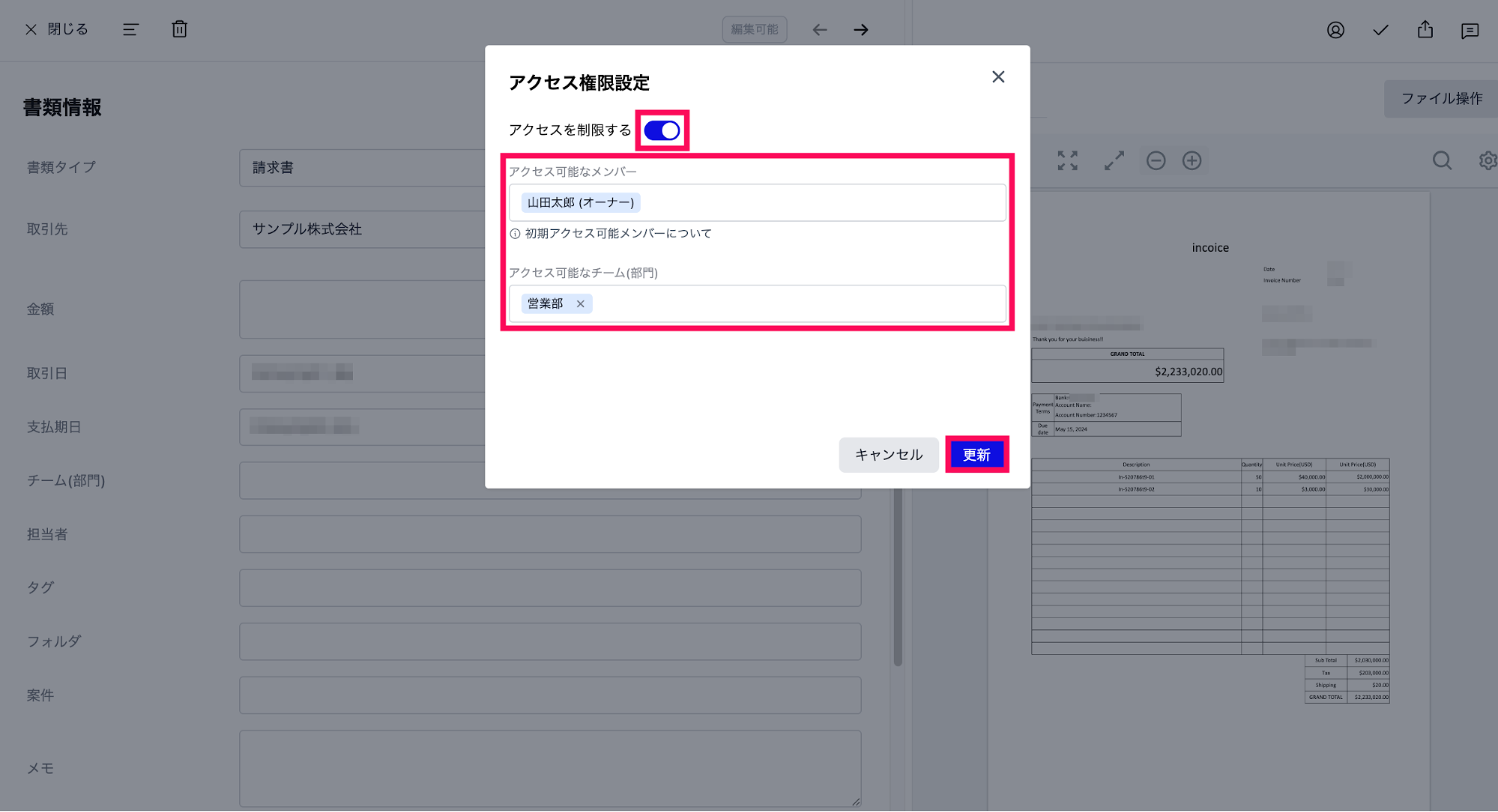The image size is (1498, 812).
Task: Toggle the アクセスを制限する switch
Action: tap(662, 130)
